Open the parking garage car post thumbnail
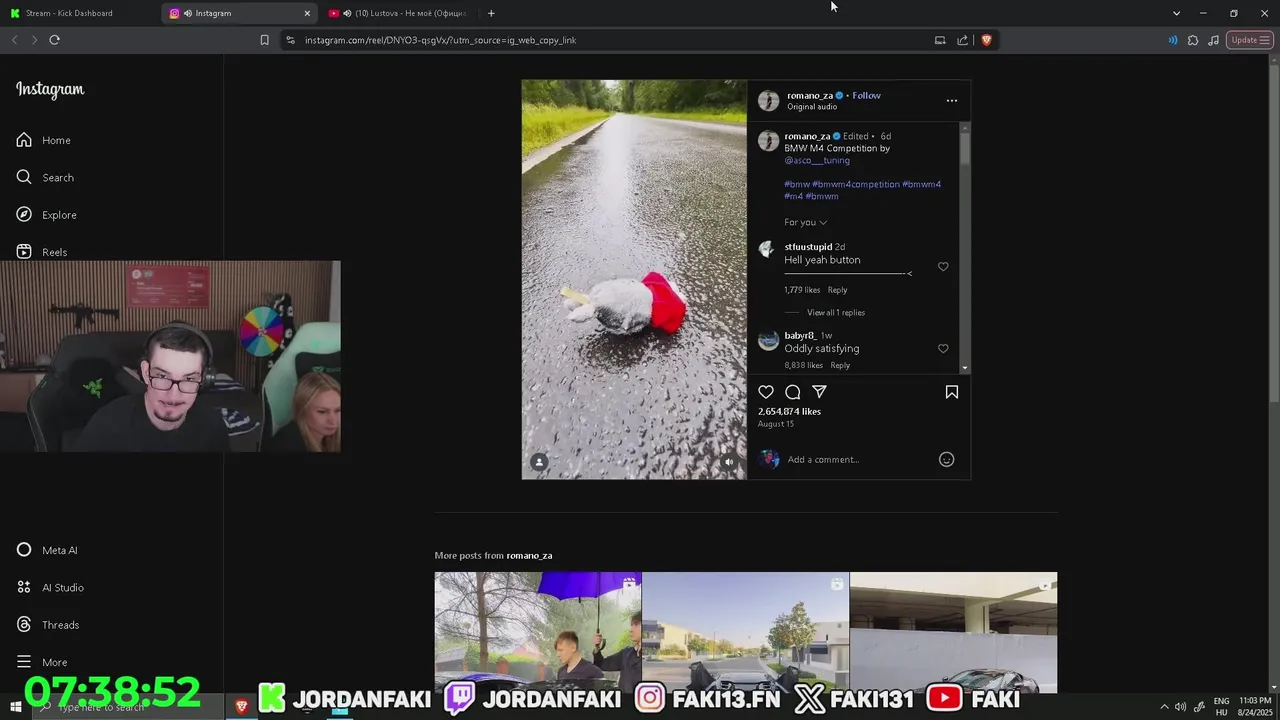 click(953, 632)
